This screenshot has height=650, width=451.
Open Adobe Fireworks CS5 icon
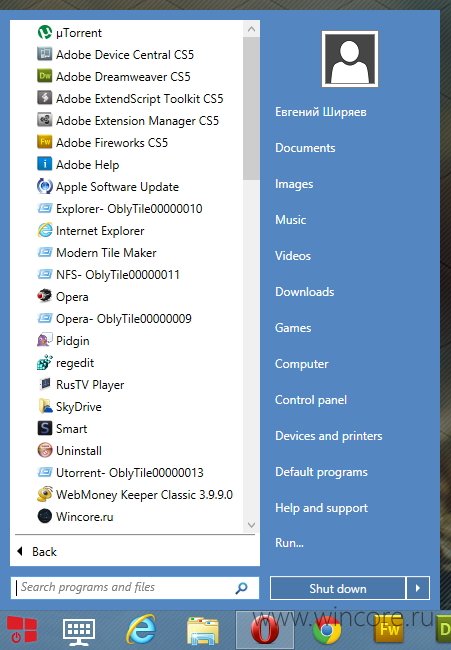[x=44, y=142]
